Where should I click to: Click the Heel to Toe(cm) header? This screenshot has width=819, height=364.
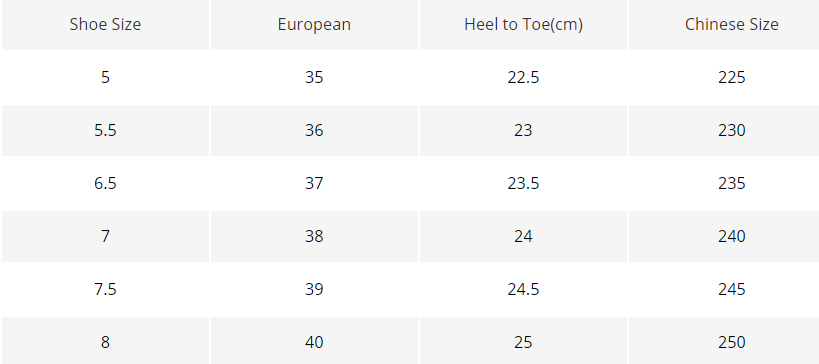pos(523,25)
